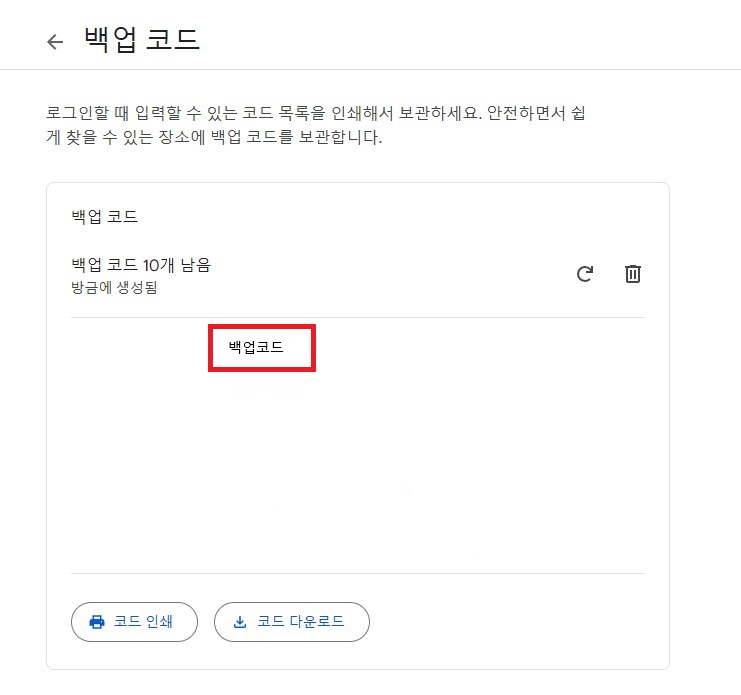The width and height of the screenshot is (741, 695).
Task: Click the trash can icon to delete codes
Action: 633,274
